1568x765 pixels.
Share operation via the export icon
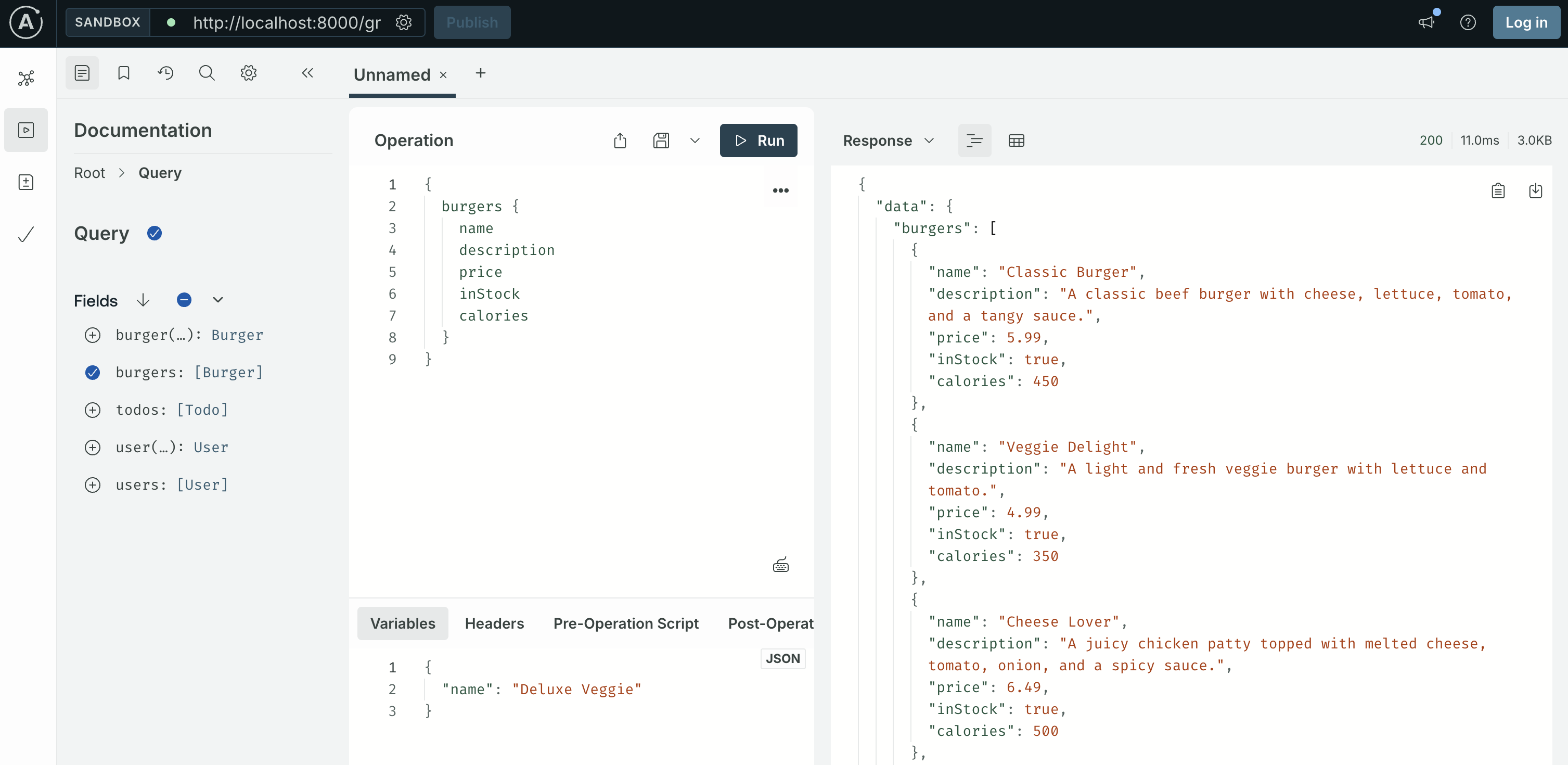[620, 141]
